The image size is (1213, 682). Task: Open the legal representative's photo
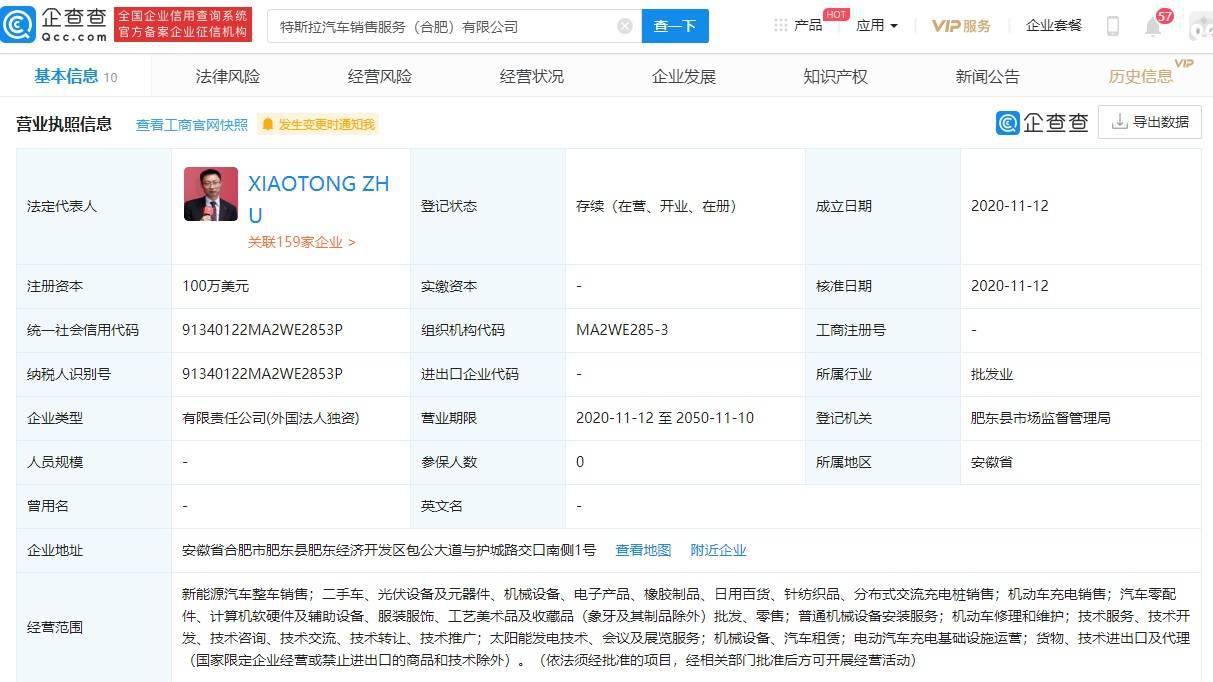(x=211, y=194)
